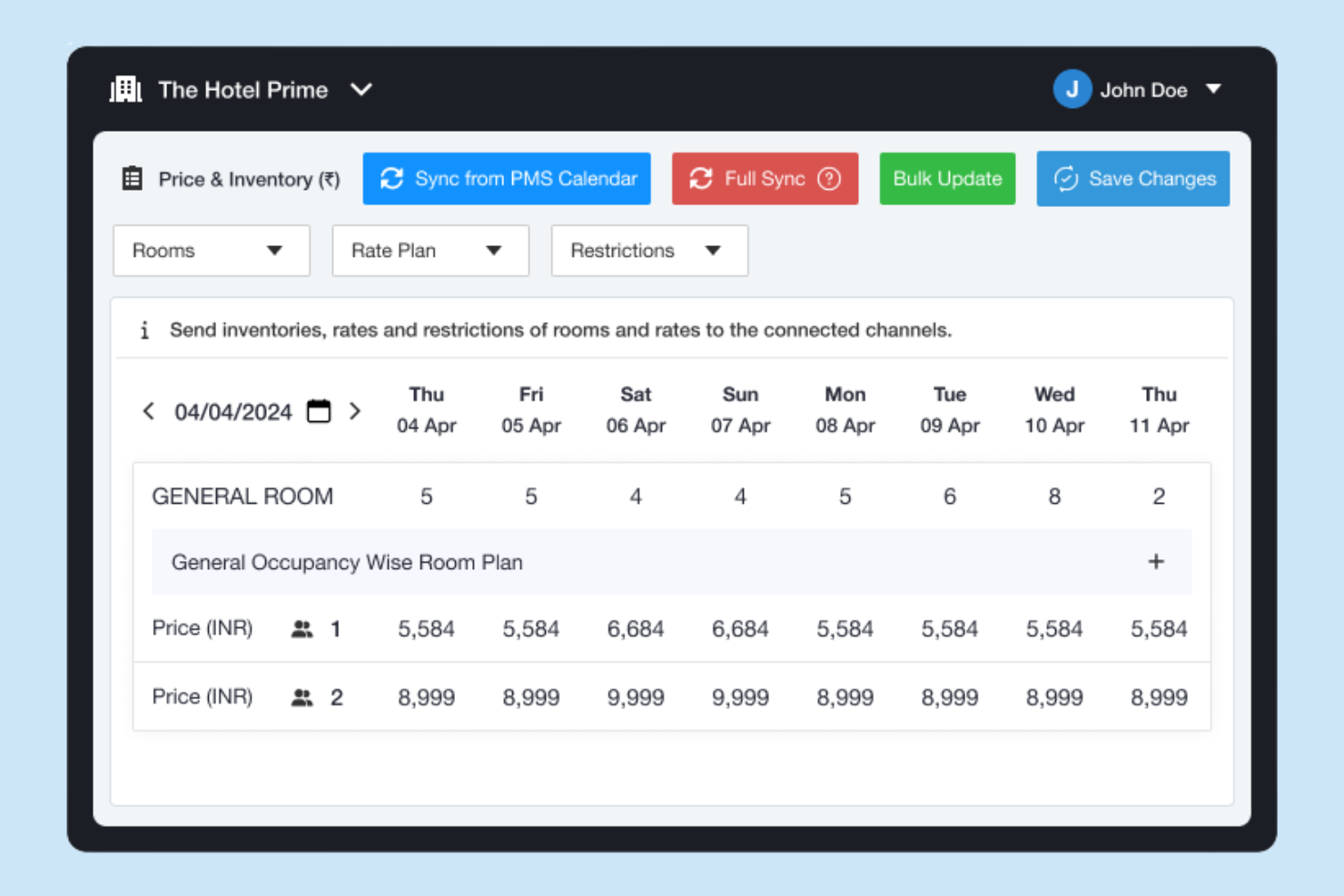Click the clipboard icon next to Price & Inventory
The image size is (1344, 896).
[132, 178]
